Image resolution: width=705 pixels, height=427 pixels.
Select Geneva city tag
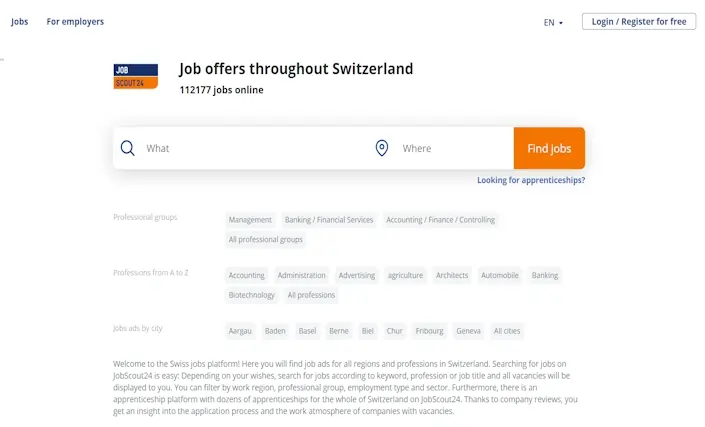tap(468, 331)
